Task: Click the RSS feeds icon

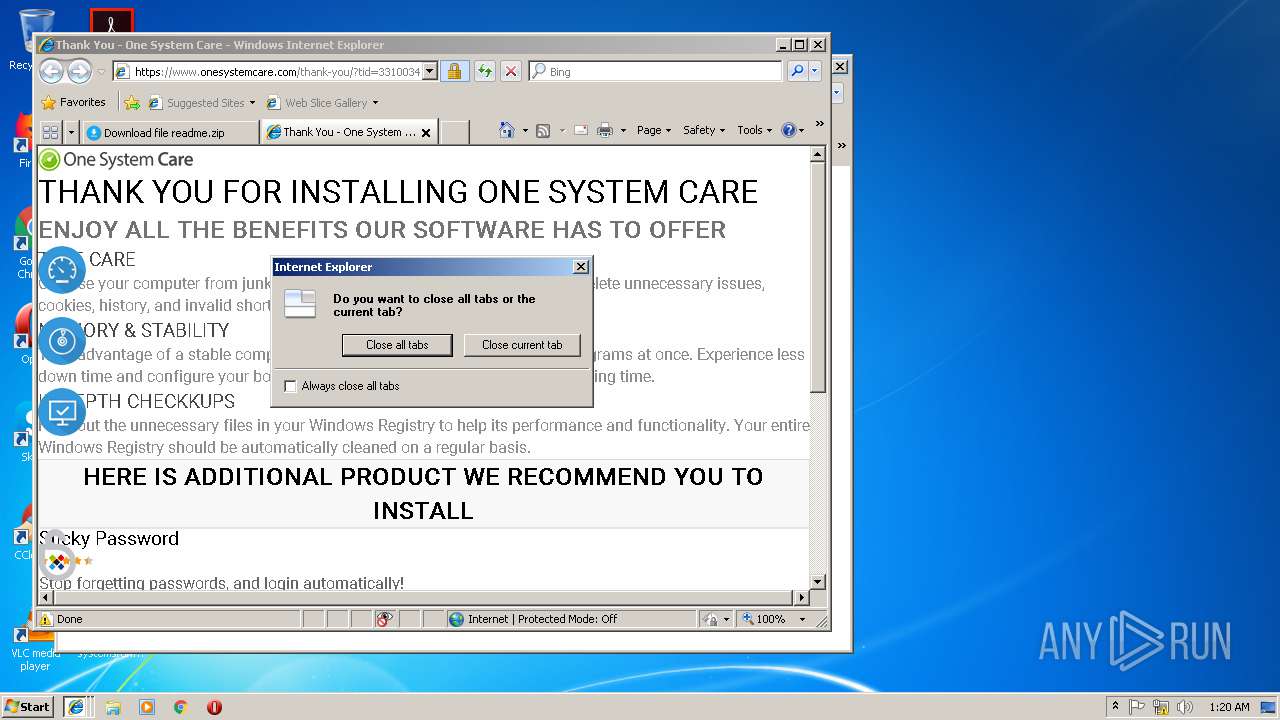Action: click(543, 130)
